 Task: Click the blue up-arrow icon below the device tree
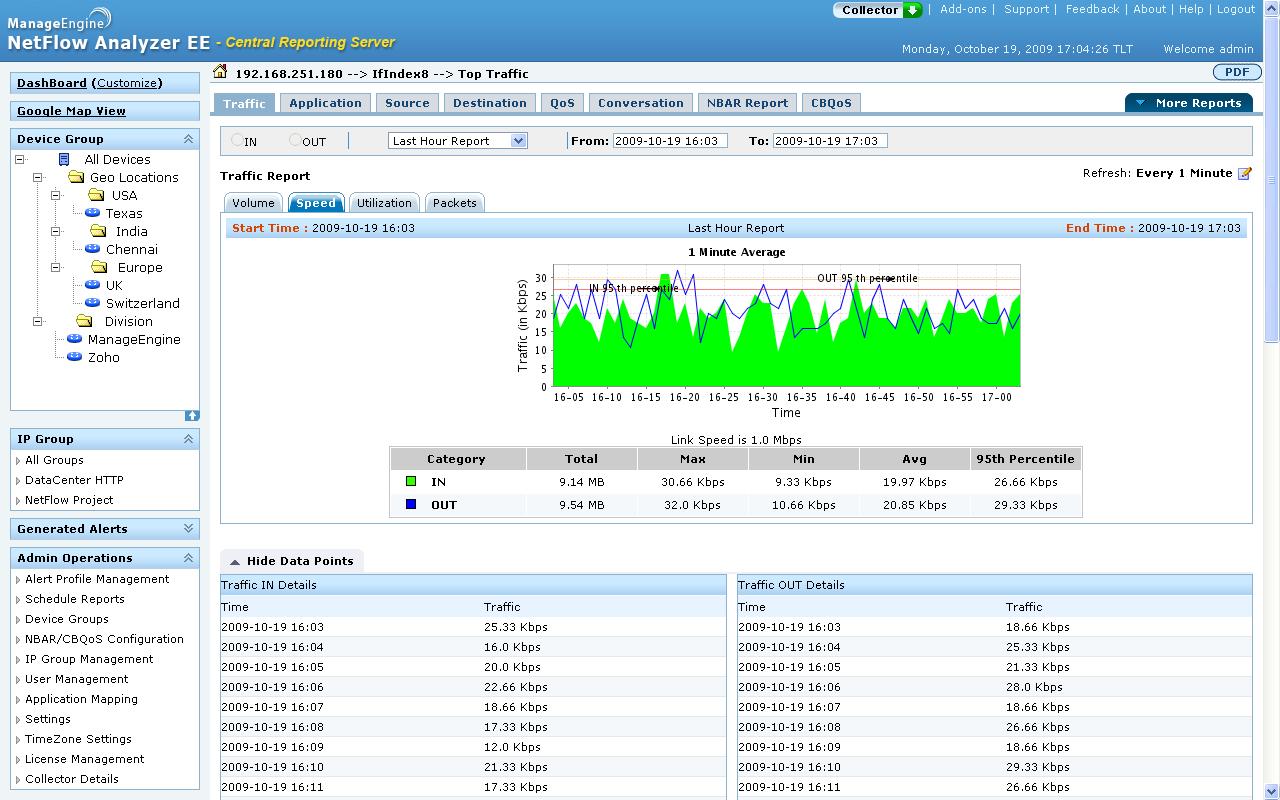(x=192, y=415)
